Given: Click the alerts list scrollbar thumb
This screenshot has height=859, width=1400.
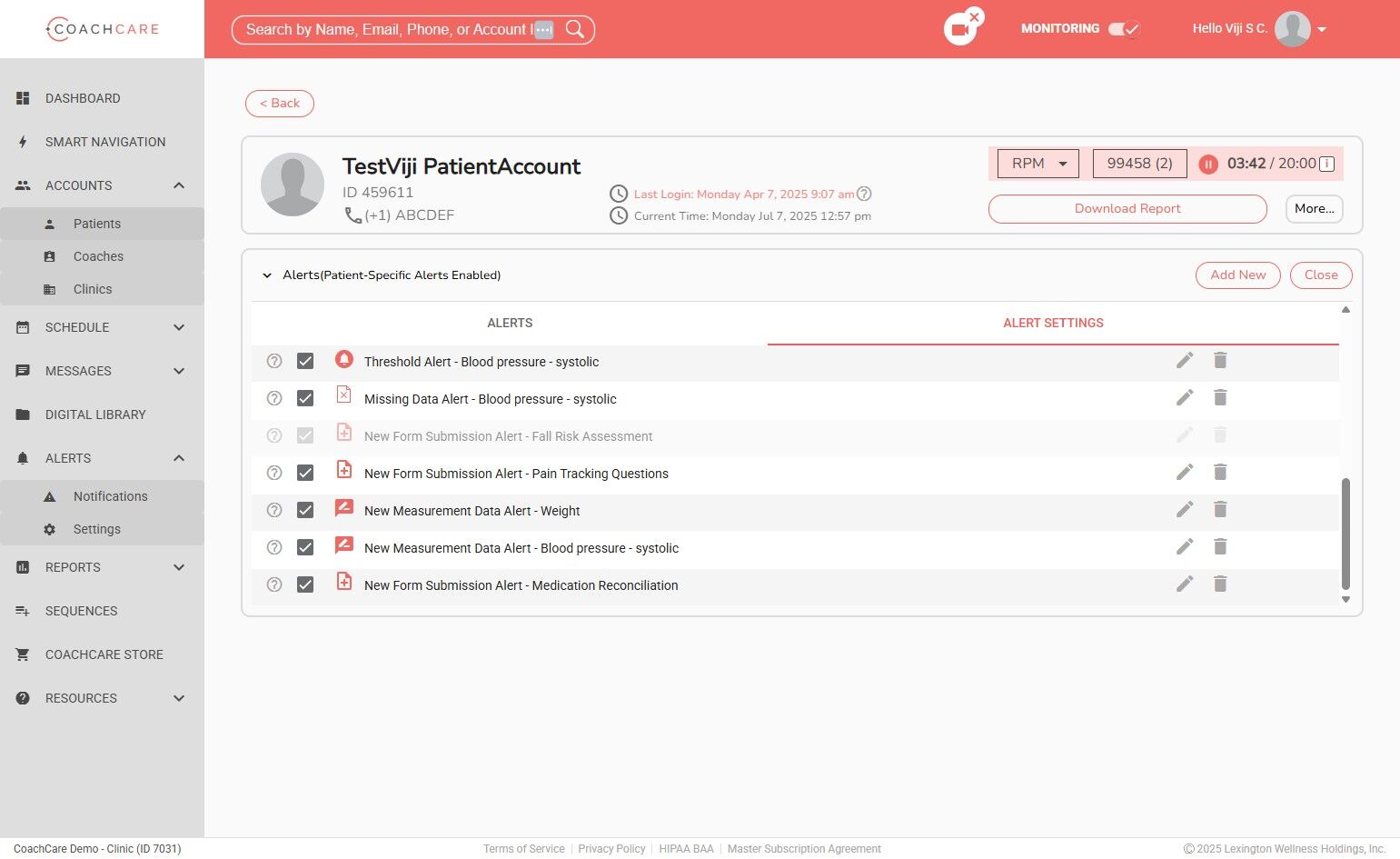Looking at the screenshot, I should coord(1345,534).
